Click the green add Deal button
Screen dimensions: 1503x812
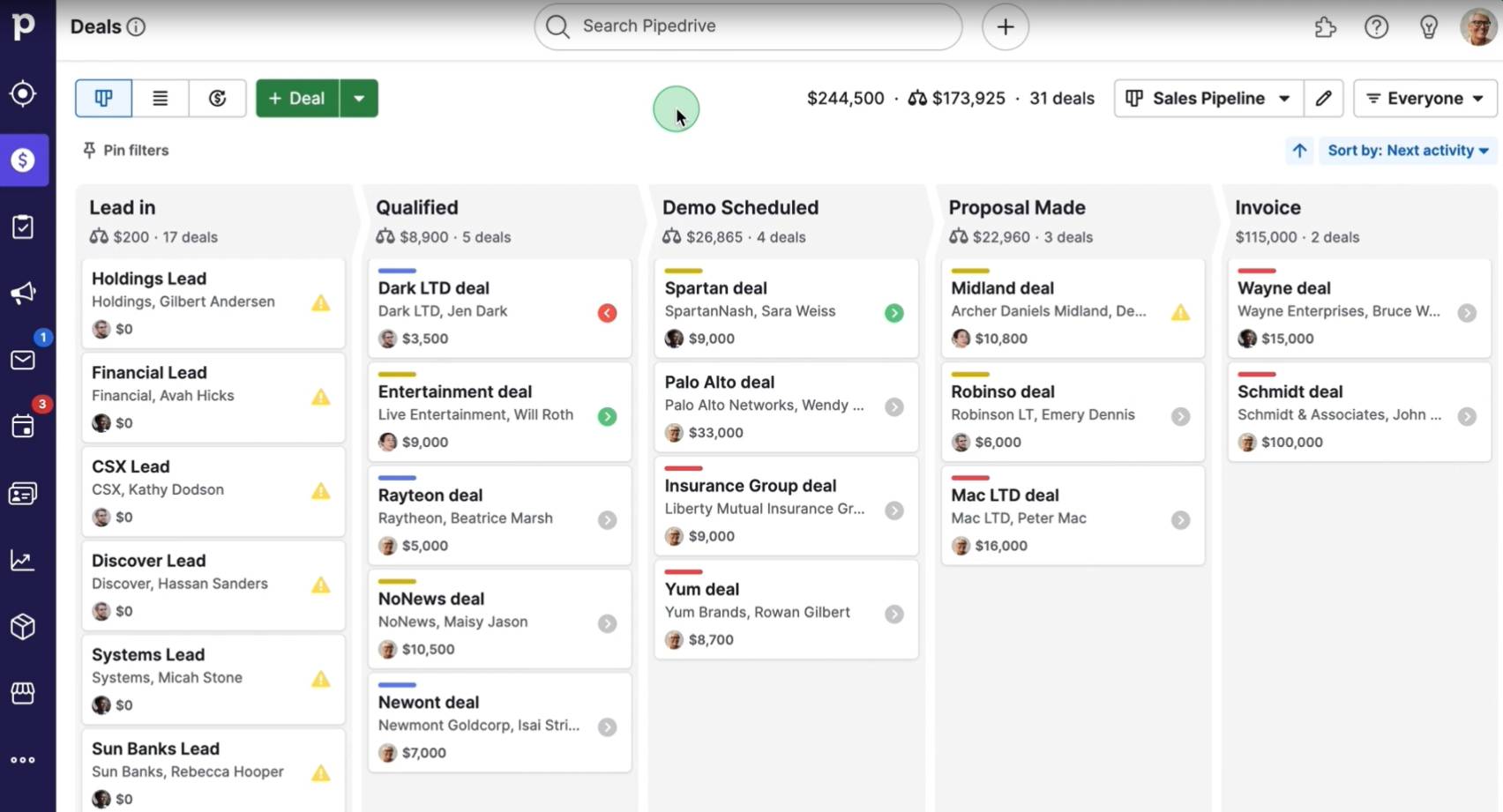point(297,98)
